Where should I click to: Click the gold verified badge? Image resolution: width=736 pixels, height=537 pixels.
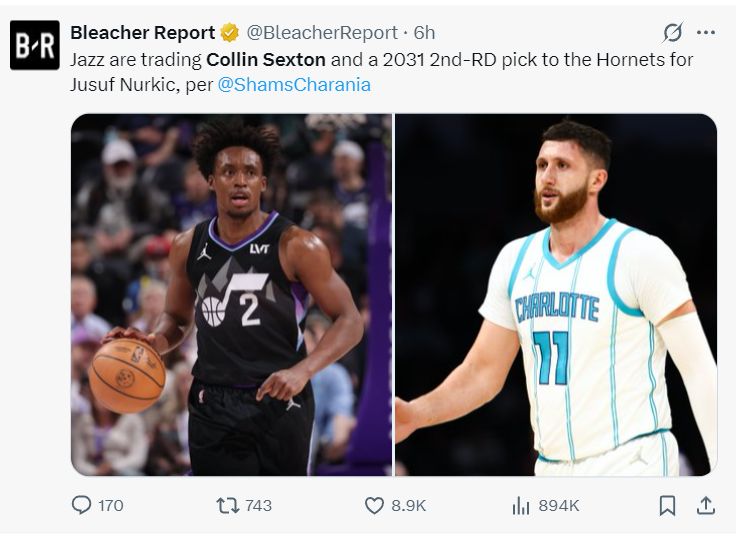tap(229, 33)
